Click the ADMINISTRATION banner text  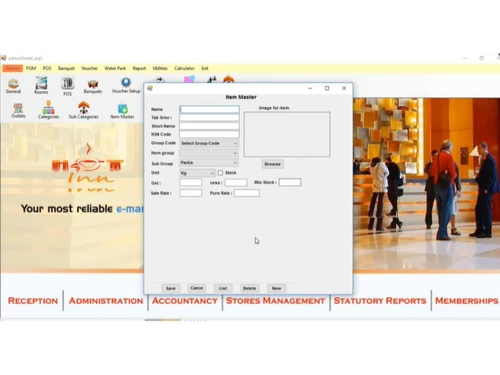pyautogui.click(x=106, y=301)
